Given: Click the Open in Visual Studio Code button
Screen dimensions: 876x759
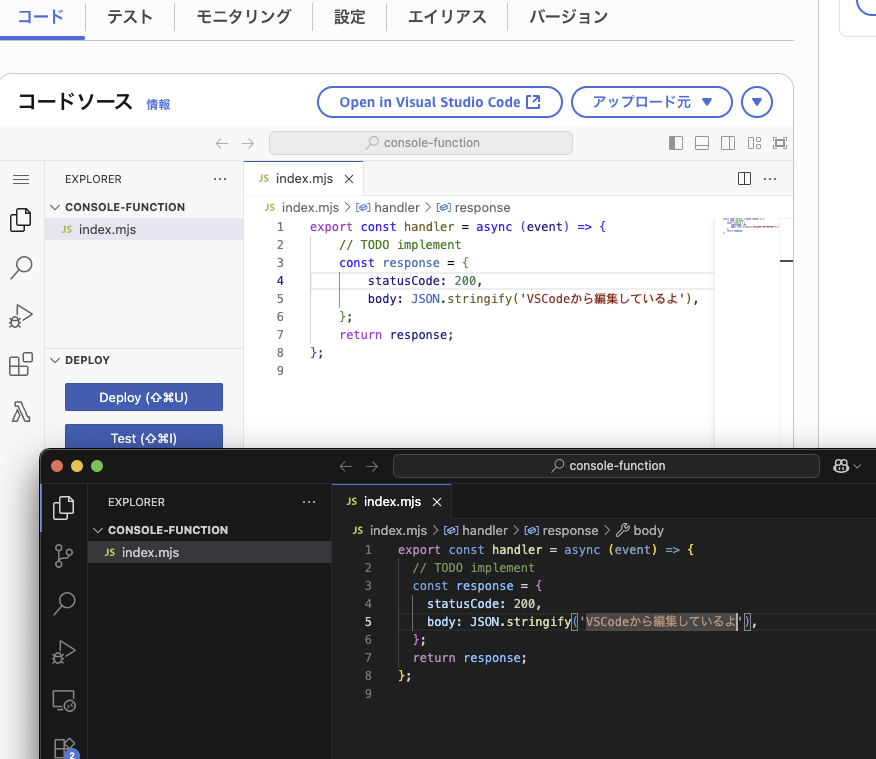Looking at the screenshot, I should point(439,101).
